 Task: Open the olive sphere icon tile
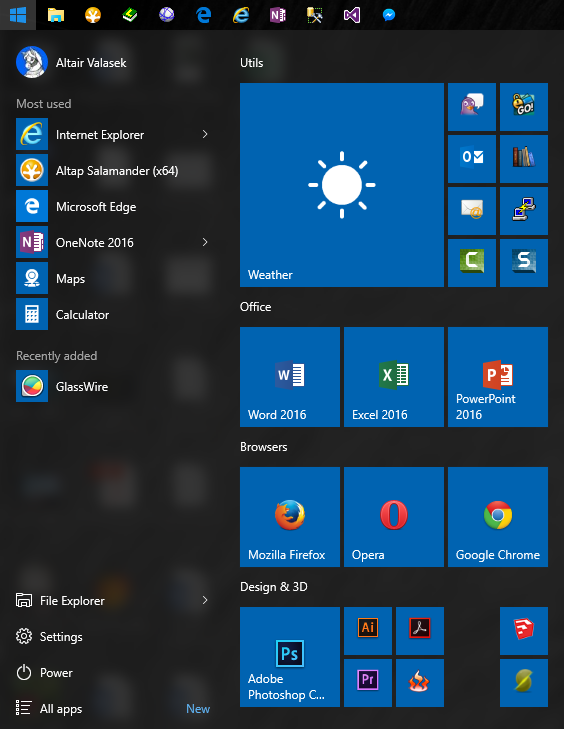point(524,683)
